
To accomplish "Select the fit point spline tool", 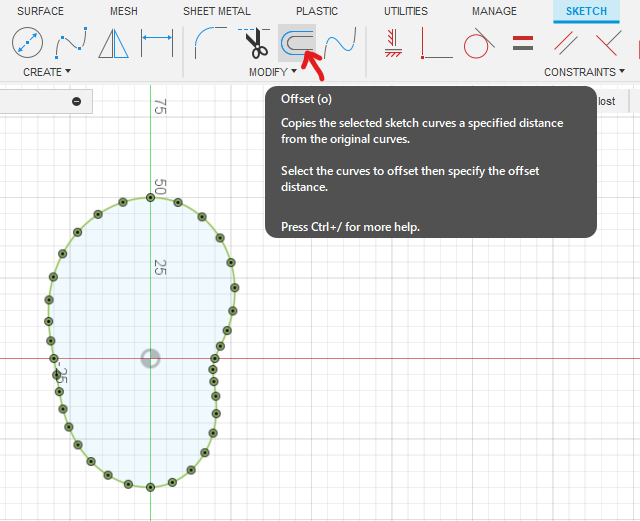I will pos(71,44).
